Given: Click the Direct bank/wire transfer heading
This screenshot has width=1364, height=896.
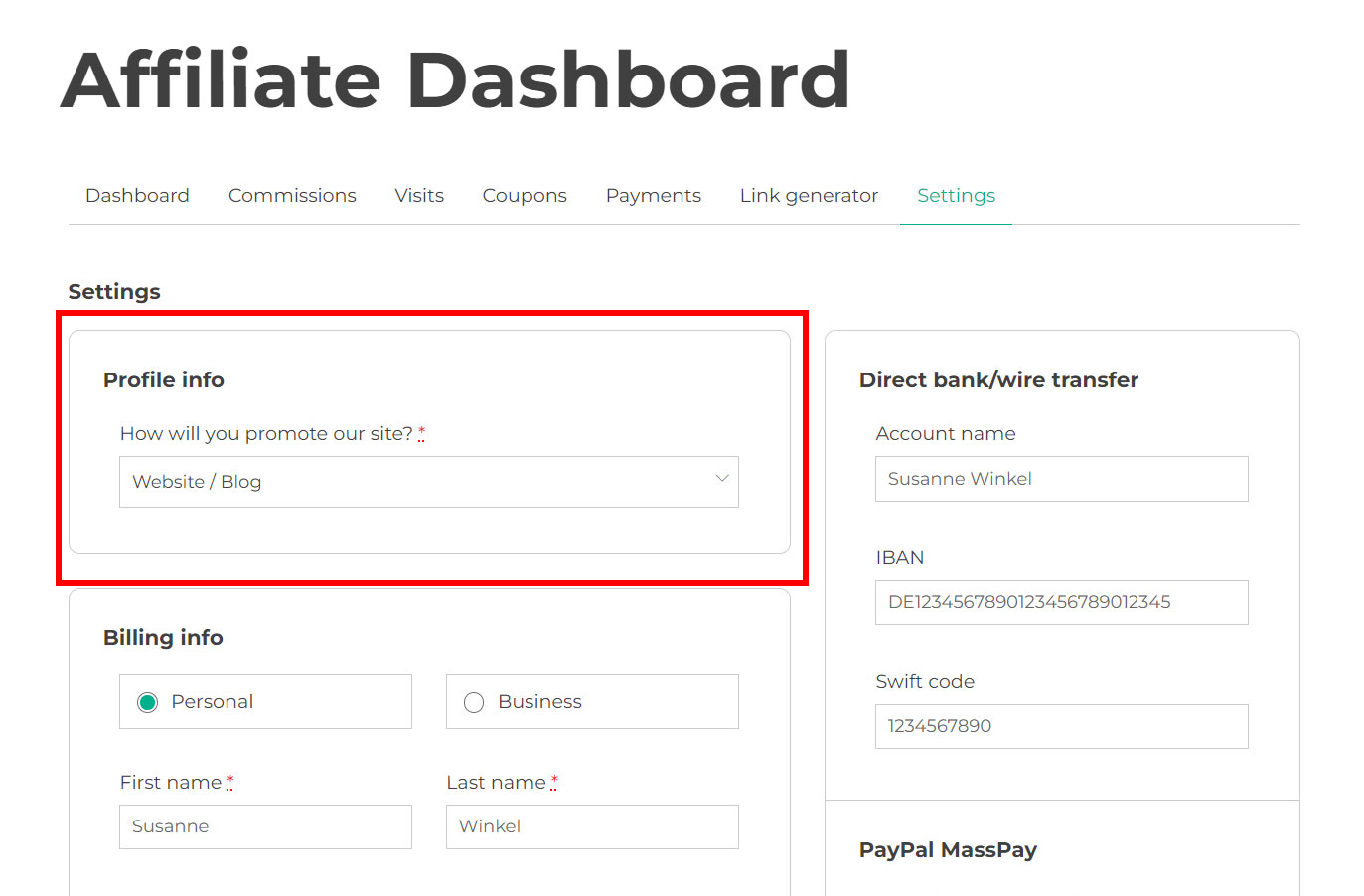Looking at the screenshot, I should coord(998,379).
